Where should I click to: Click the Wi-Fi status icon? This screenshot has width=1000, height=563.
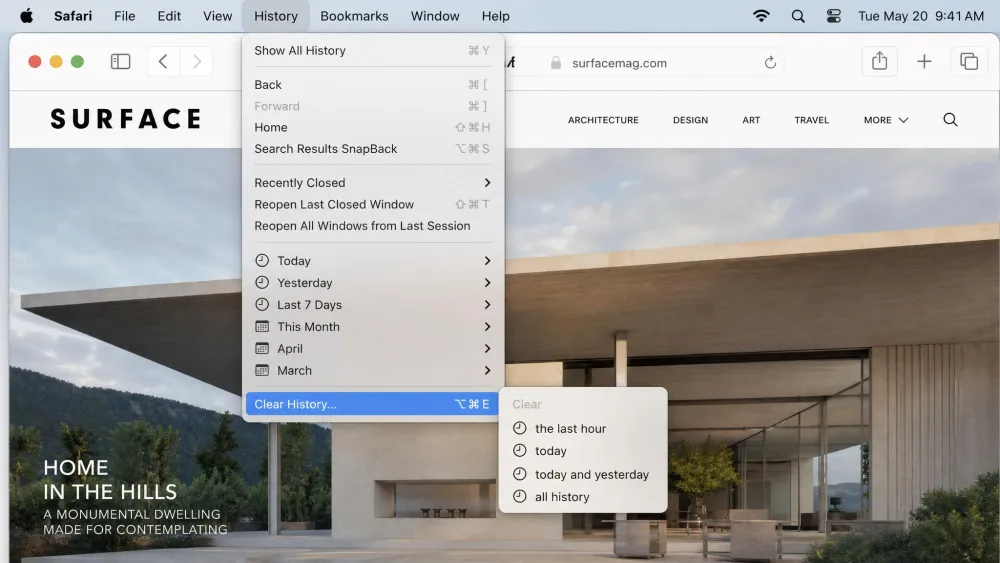click(x=761, y=16)
